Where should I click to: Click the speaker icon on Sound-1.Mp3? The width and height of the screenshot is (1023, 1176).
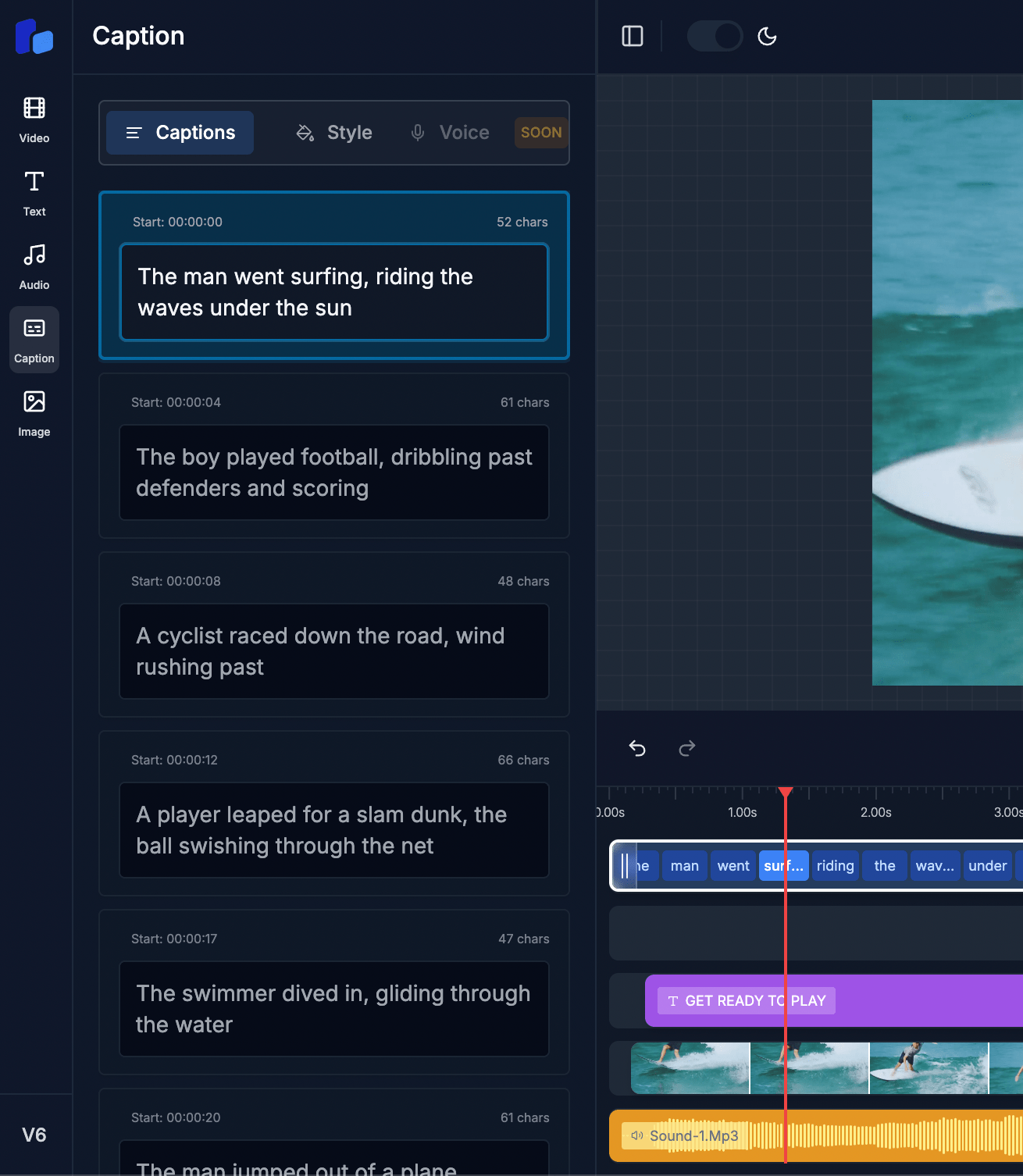[636, 1135]
